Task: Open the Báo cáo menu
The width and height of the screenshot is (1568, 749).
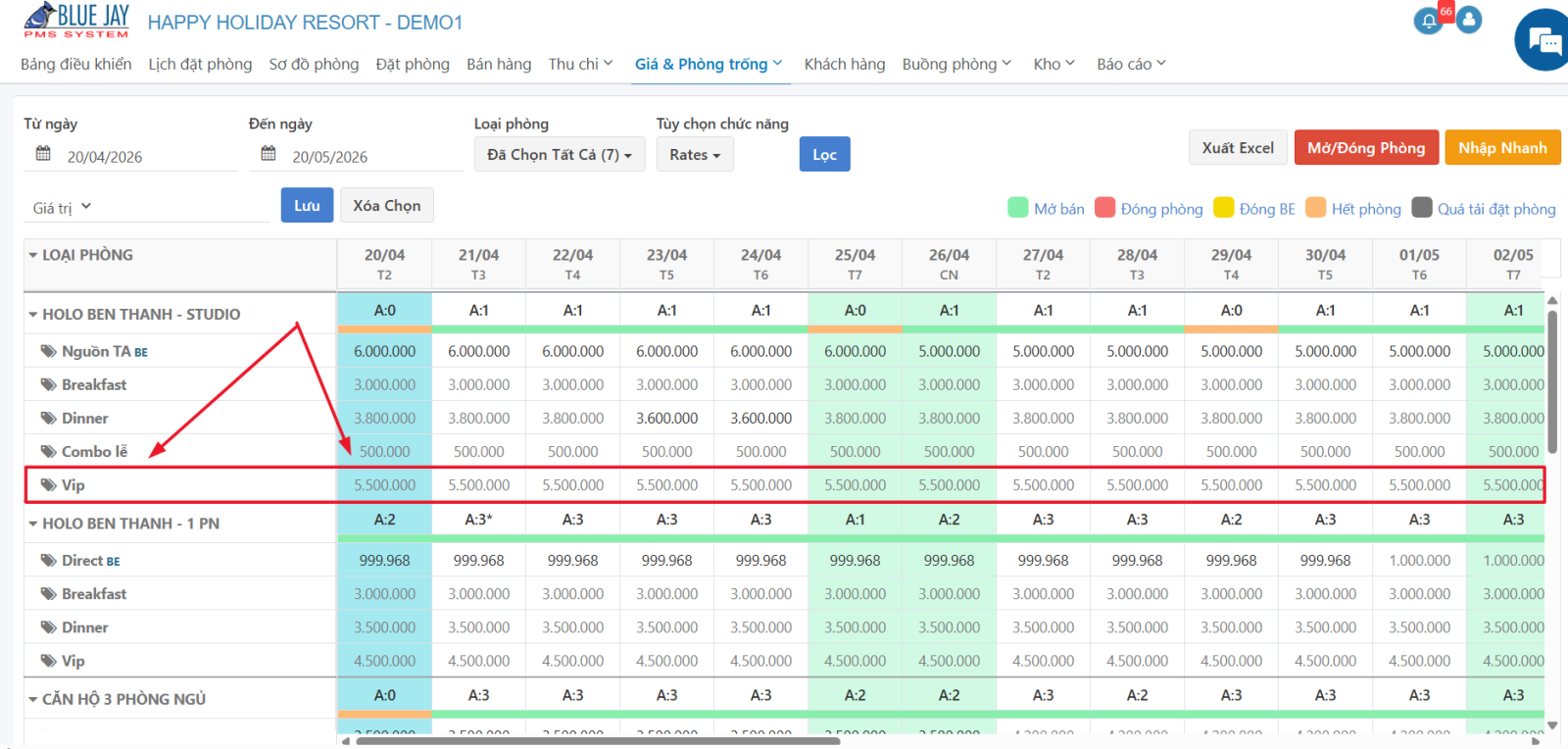Action: [x=1131, y=64]
